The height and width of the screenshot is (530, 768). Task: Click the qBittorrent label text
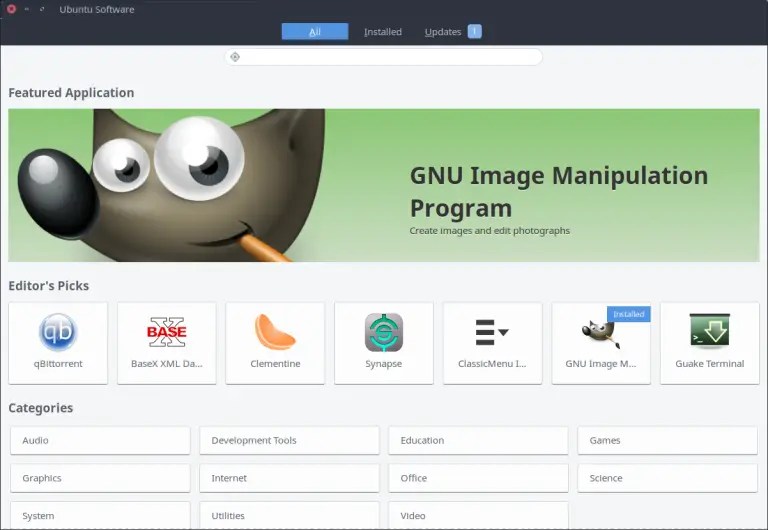pos(58,364)
